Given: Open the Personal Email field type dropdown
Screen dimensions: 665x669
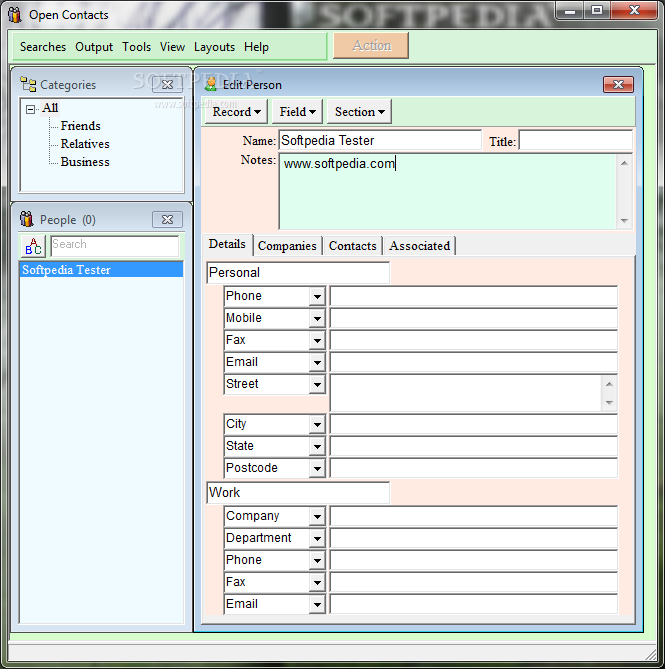Looking at the screenshot, I should 317,363.
